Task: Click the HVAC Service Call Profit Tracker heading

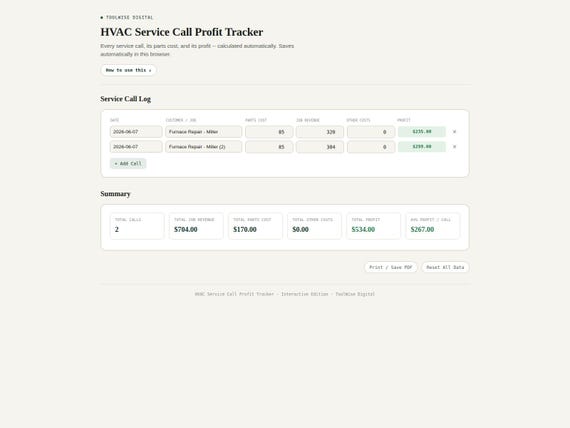Action: pos(182,32)
